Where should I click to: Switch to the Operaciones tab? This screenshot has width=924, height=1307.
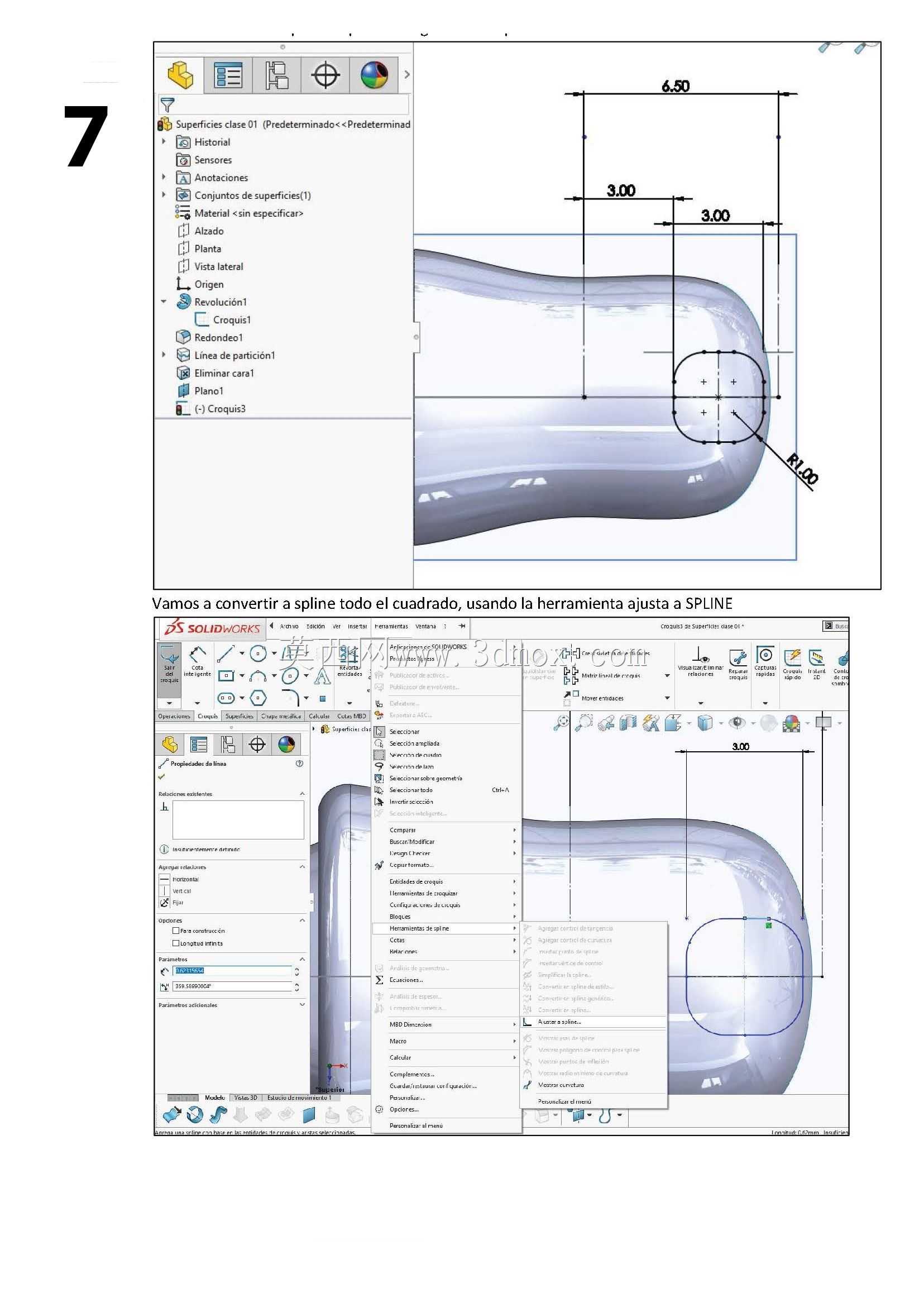pyautogui.click(x=174, y=716)
